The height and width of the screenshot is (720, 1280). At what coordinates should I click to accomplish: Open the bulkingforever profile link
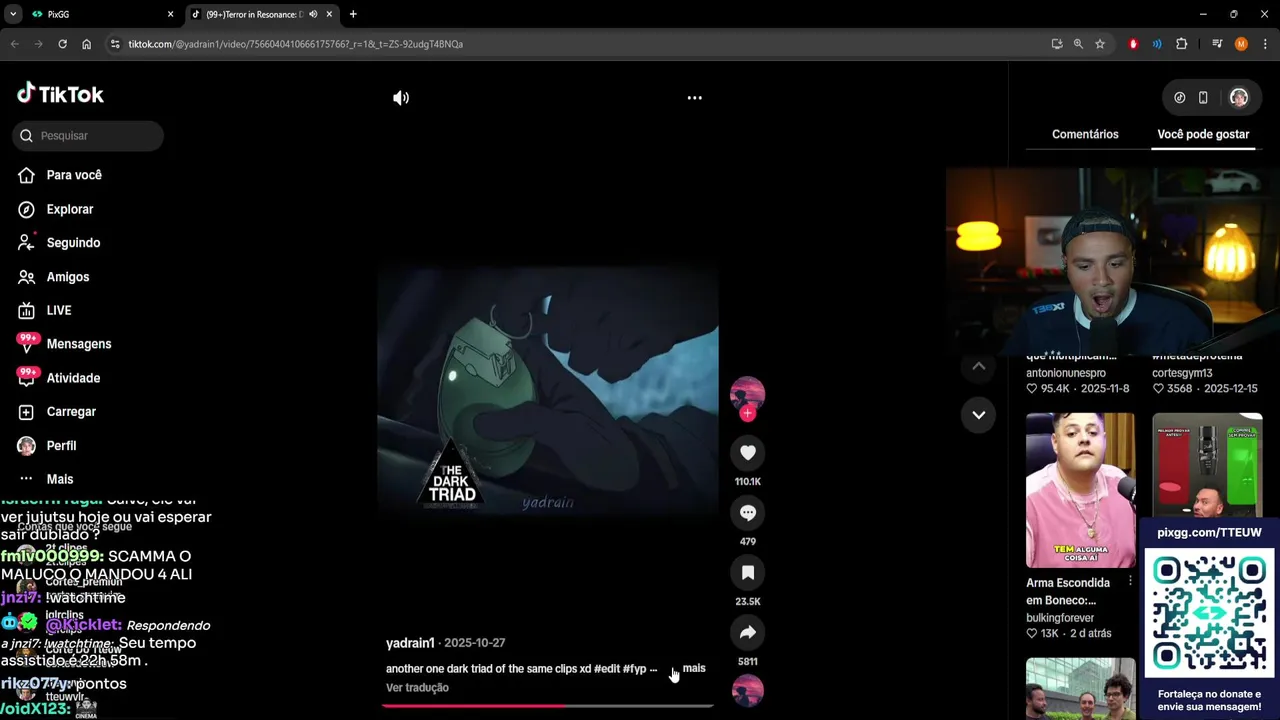click(x=1060, y=618)
